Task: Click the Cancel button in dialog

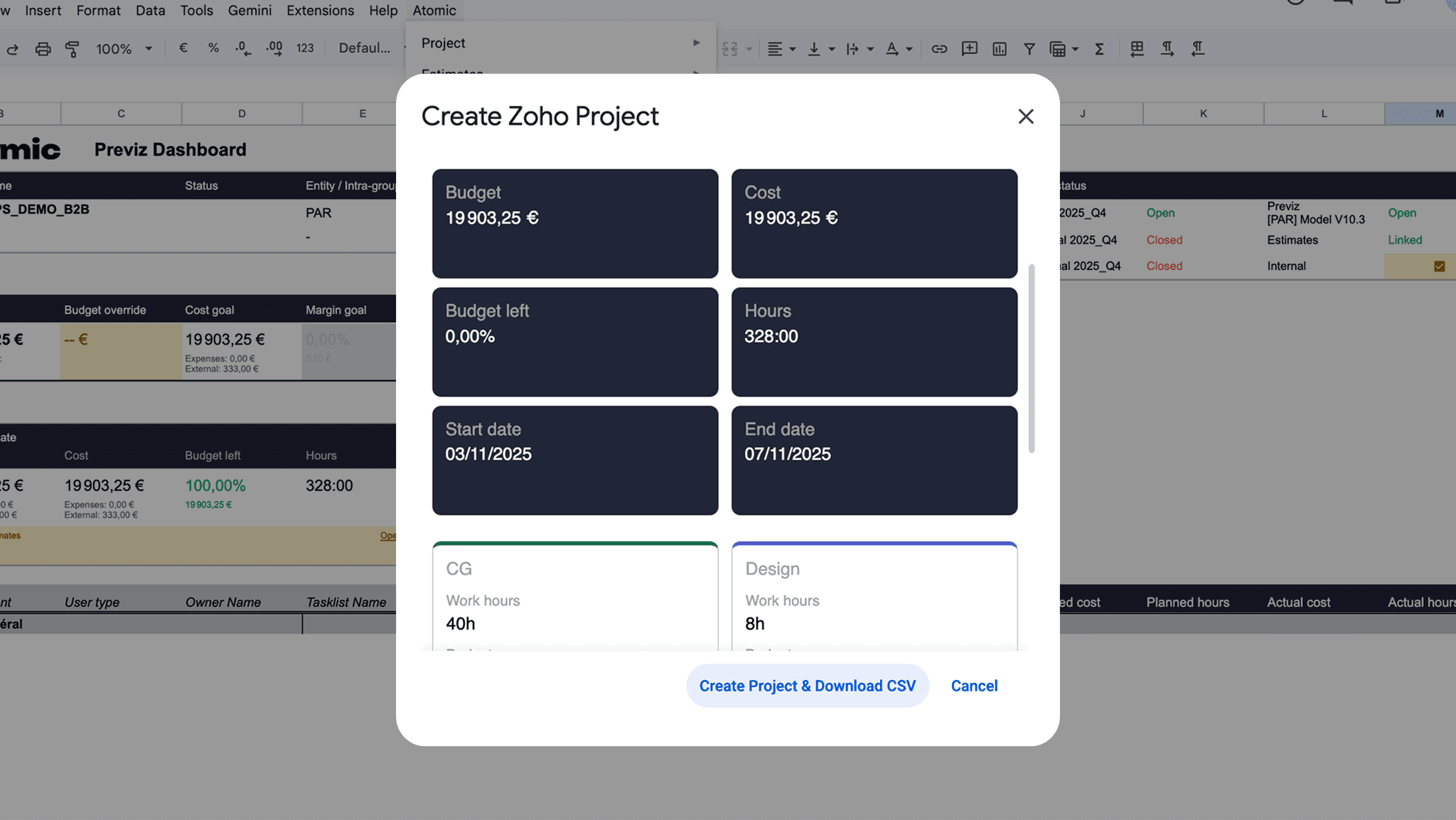Action: click(974, 686)
